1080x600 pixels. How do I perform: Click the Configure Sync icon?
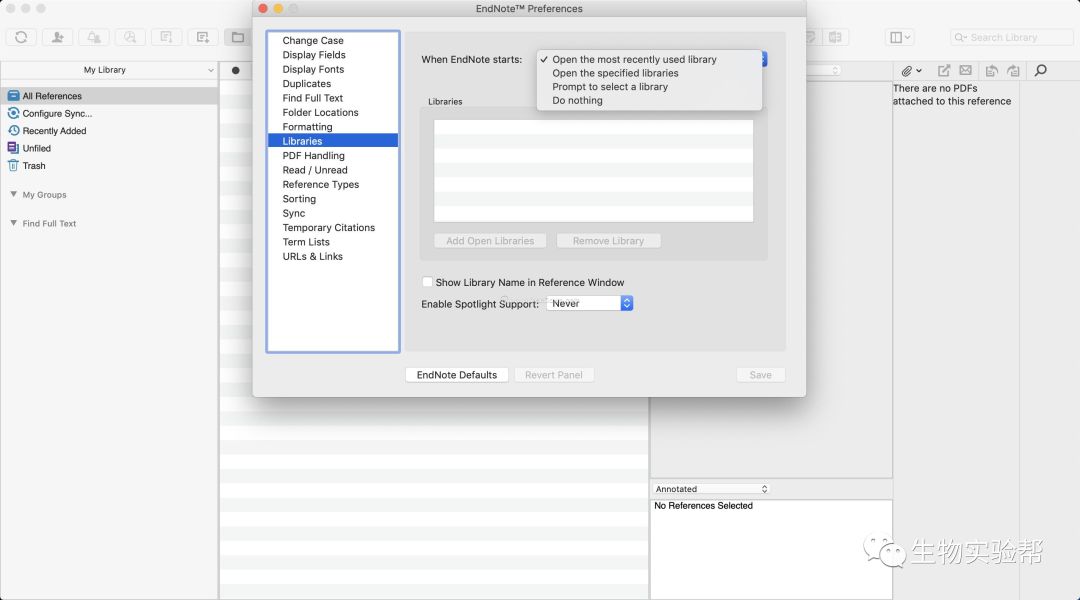(13, 113)
